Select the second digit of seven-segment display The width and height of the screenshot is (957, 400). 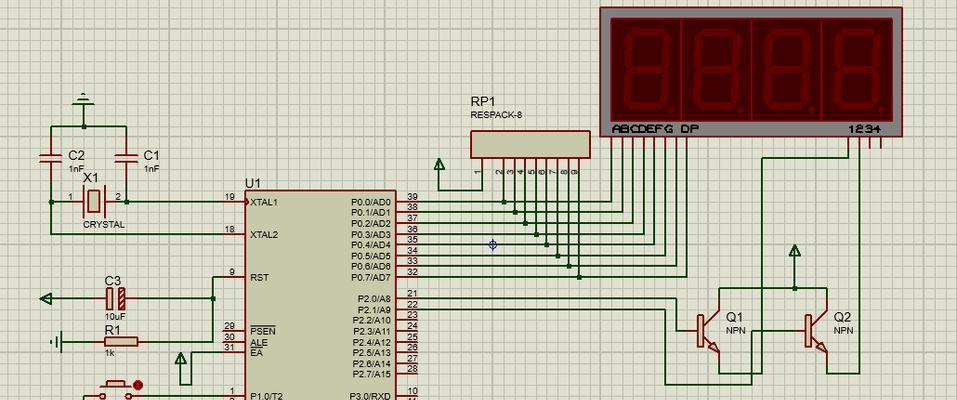[x=715, y=69]
